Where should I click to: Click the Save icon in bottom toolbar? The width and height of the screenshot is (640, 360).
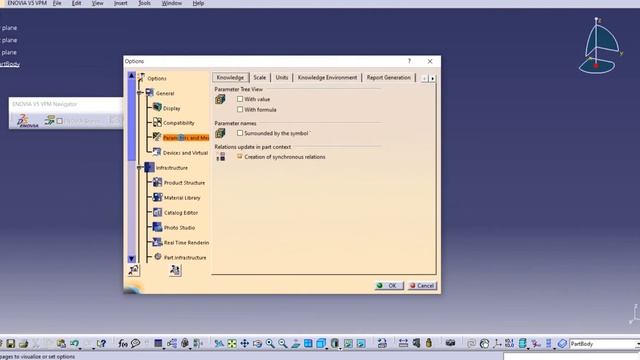tap(11, 344)
